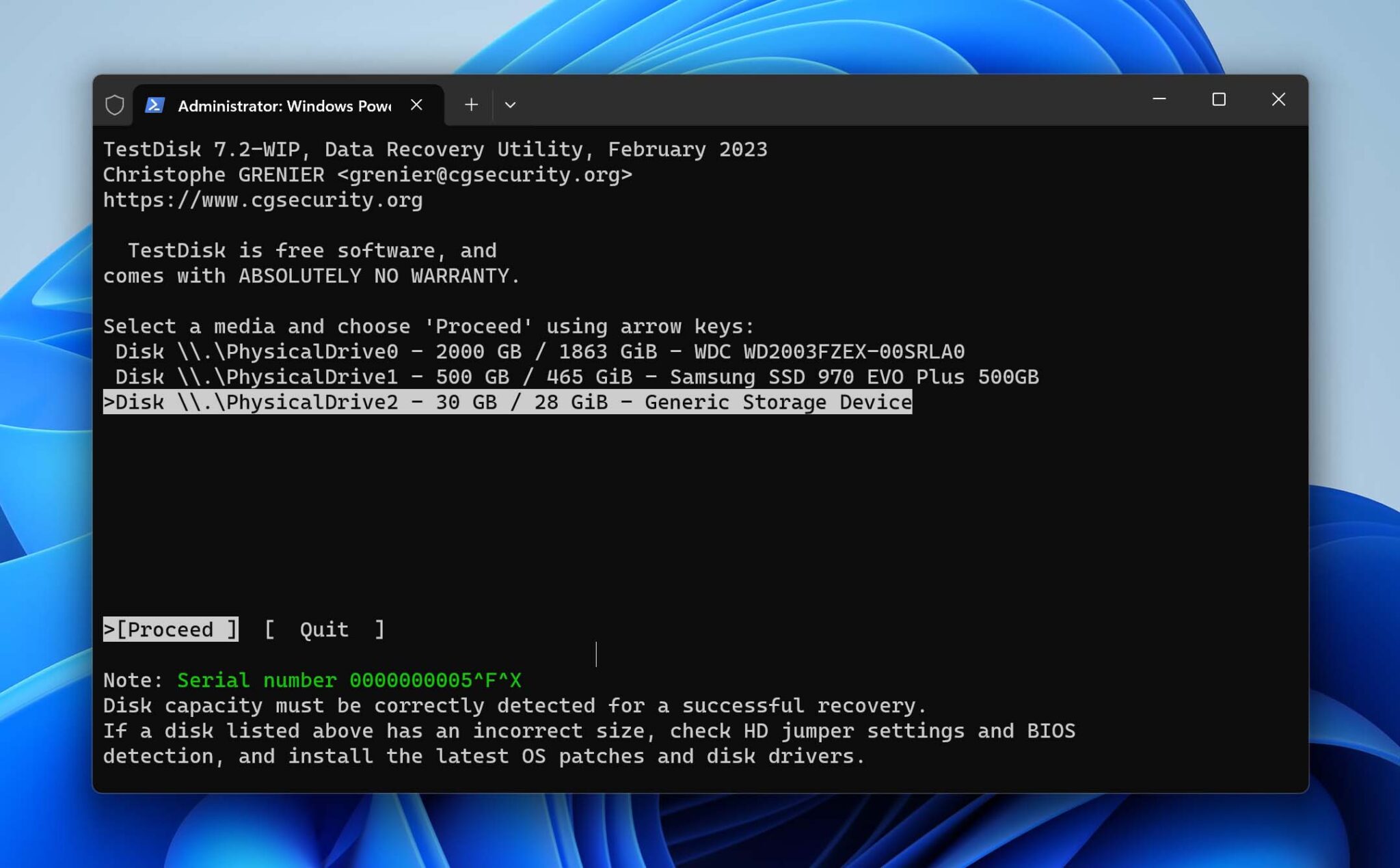Select the PhysicalDrive0 WDC disk entry
The height and width of the screenshot is (868, 1400).
(539, 352)
